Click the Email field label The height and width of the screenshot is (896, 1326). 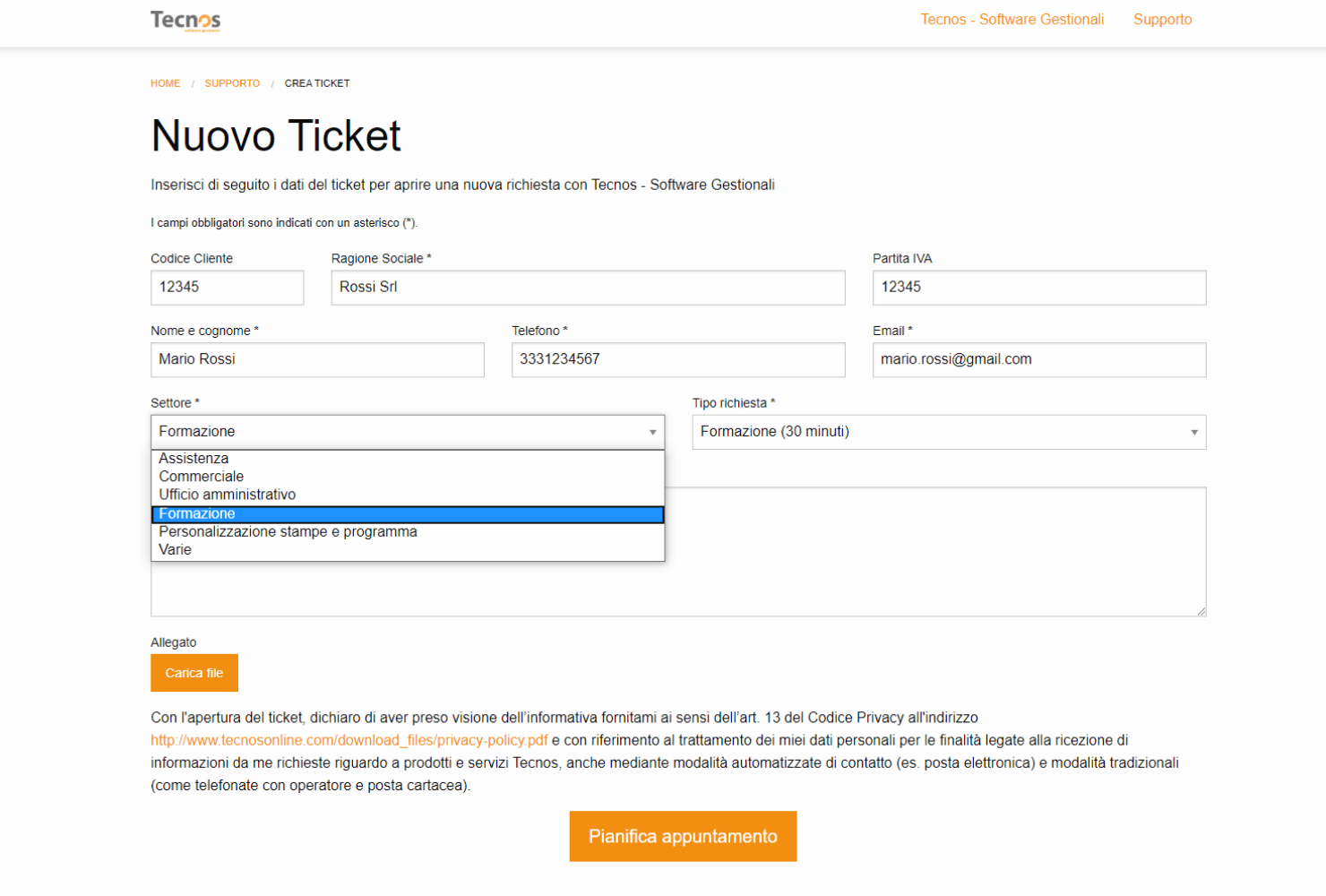(892, 331)
